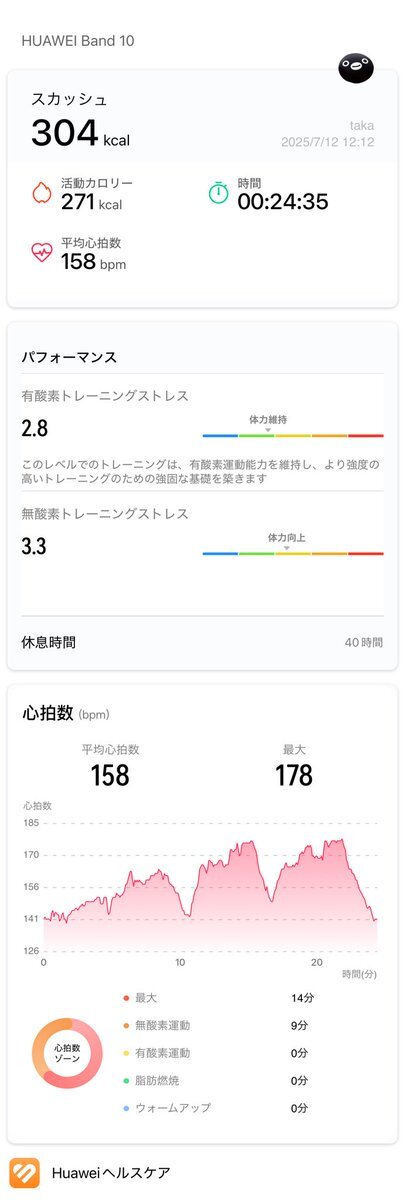
Task: Click the Huawei Health app logo
Action: tap(24, 1173)
